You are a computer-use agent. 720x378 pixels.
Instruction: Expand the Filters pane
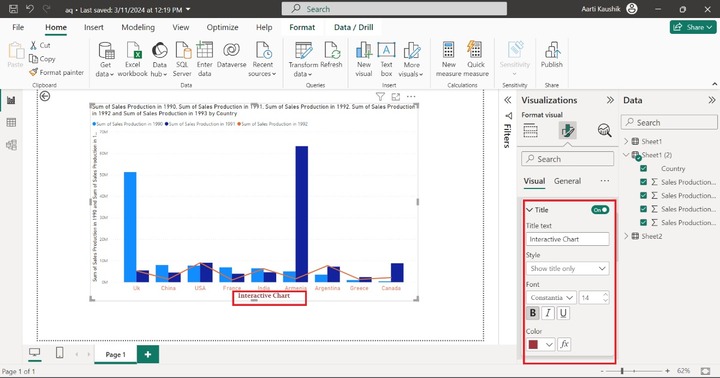click(507, 100)
